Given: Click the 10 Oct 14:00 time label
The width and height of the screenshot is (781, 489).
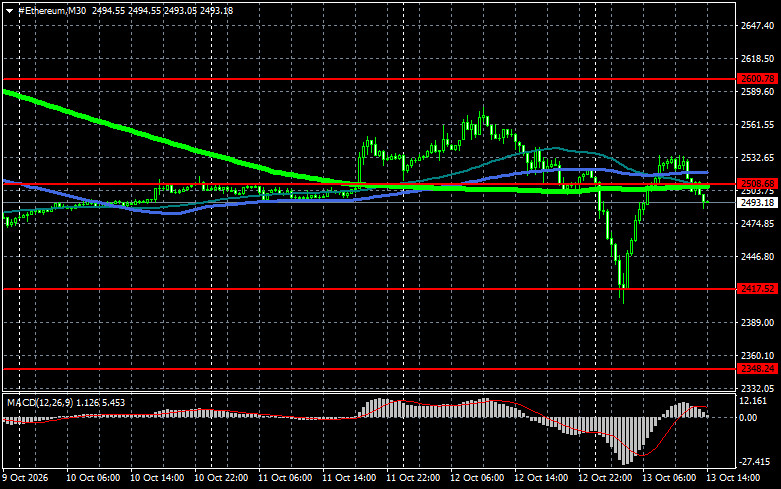Looking at the screenshot, I should coord(157,478).
